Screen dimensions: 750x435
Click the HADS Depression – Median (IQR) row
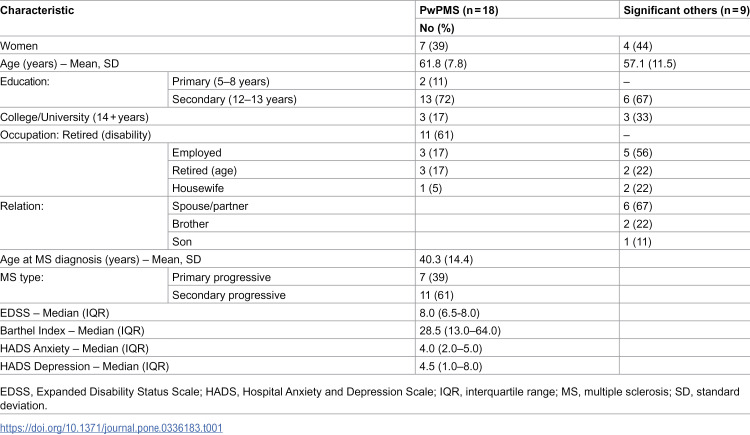pyautogui.click(x=375, y=366)
